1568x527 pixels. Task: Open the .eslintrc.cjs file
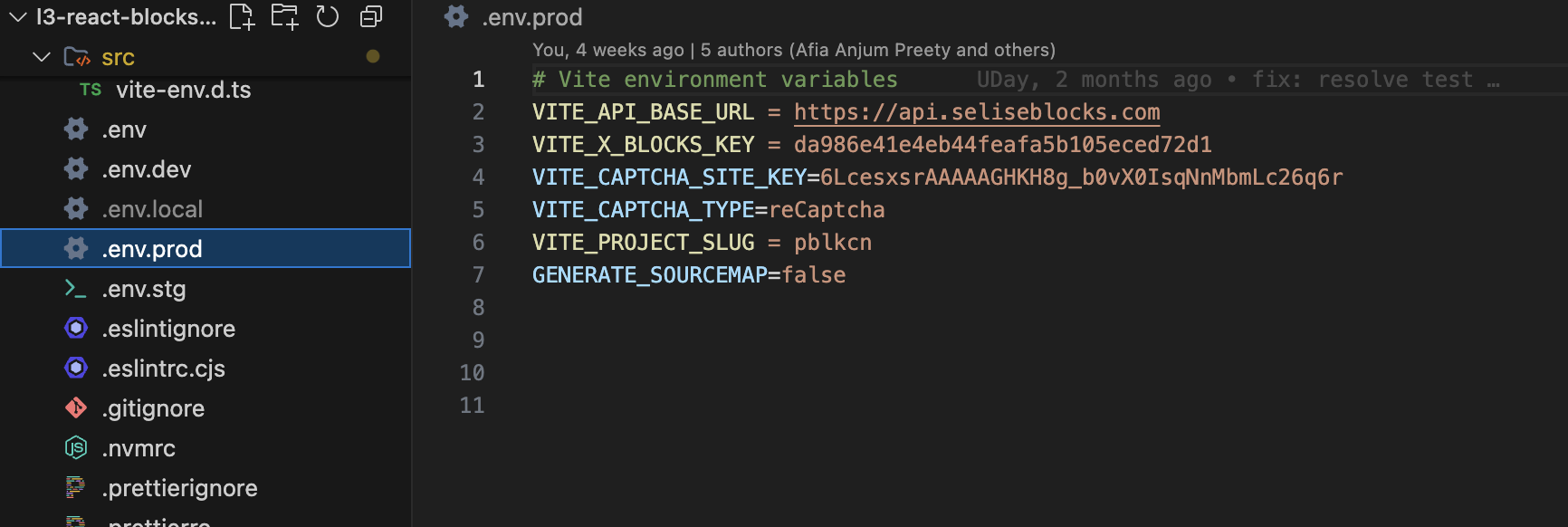(x=164, y=369)
